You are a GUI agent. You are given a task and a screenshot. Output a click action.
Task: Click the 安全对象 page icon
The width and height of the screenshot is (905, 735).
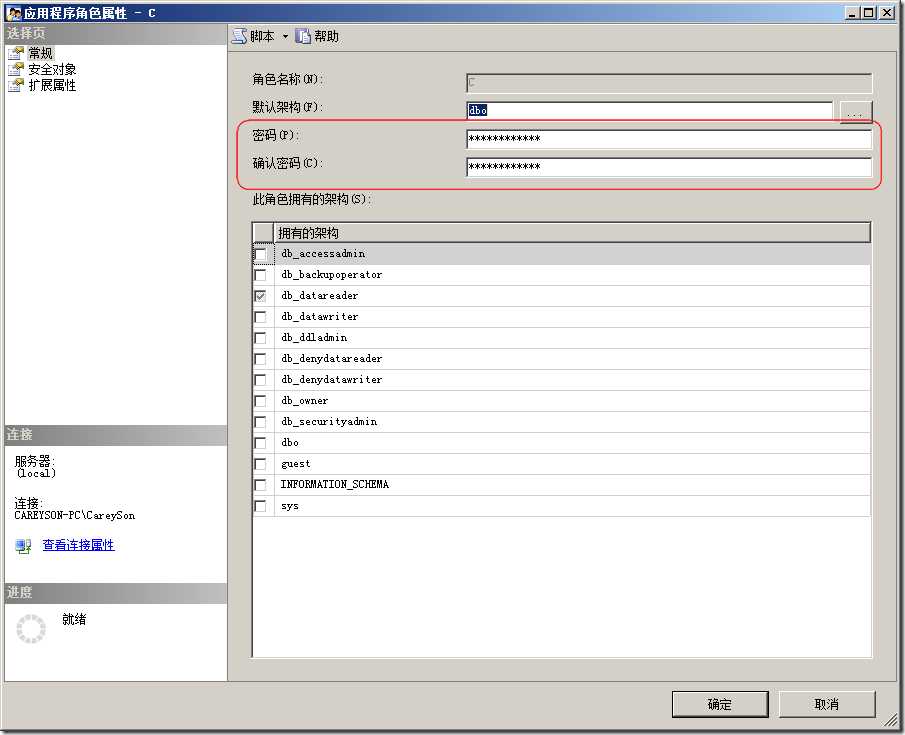click(16, 69)
